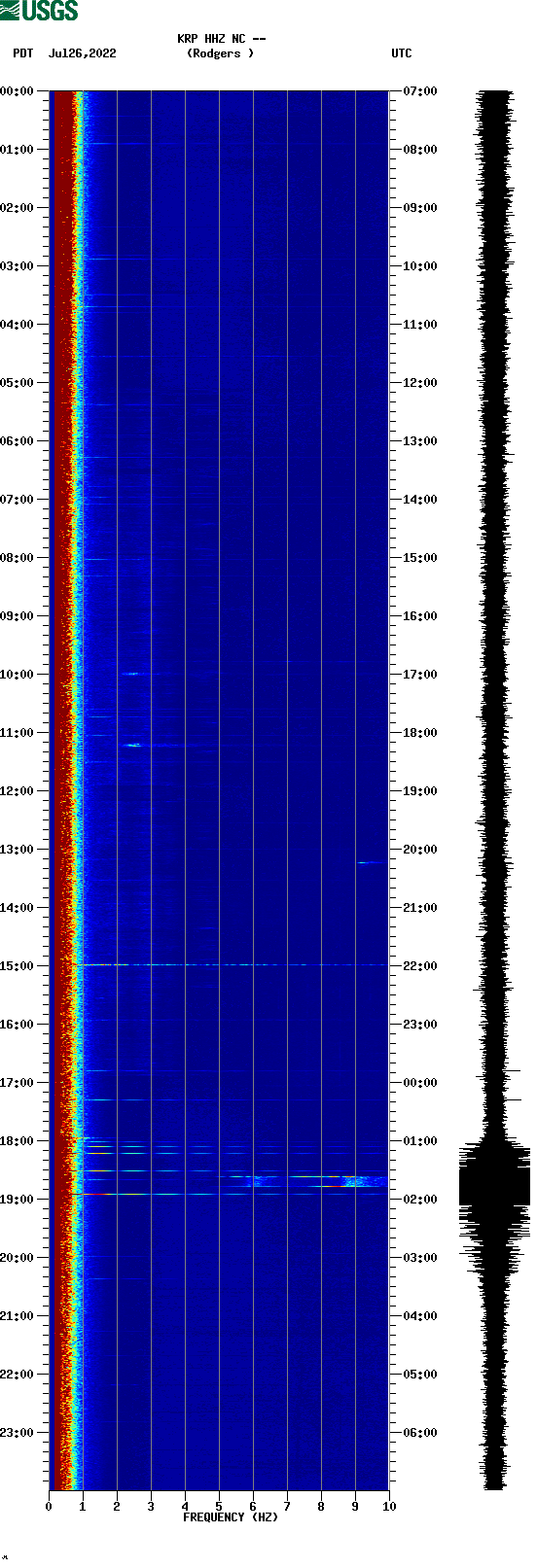The height and width of the screenshot is (1568, 537).
Task: Select the station title 'KRP HHZ NC --'
Action: pos(222,39)
